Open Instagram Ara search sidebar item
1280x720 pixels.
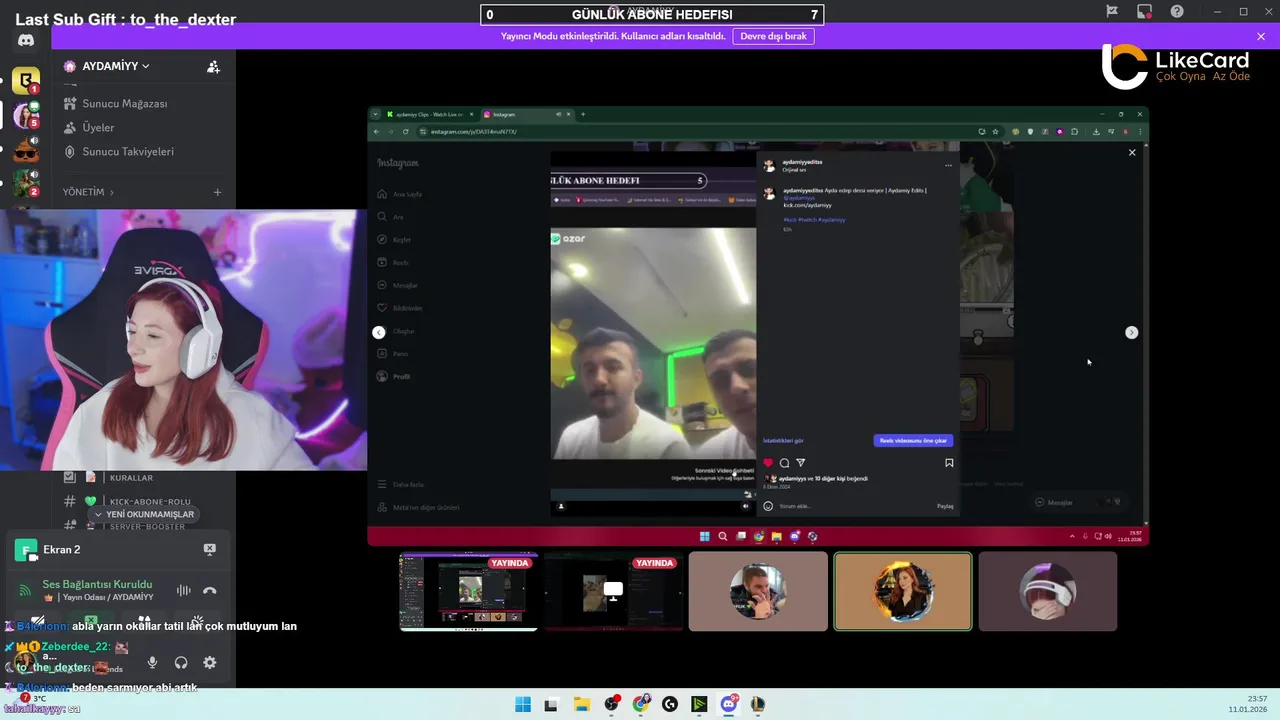tap(390, 217)
